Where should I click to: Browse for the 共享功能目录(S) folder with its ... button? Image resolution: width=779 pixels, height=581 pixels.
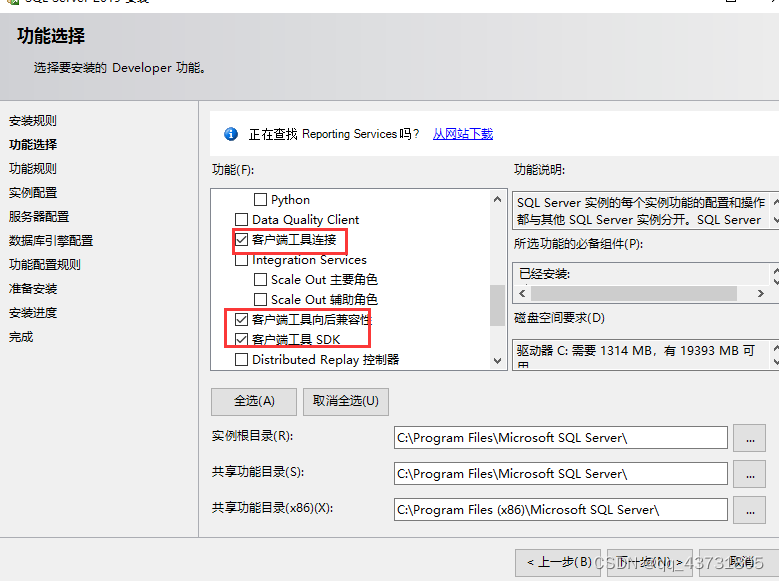(x=750, y=474)
